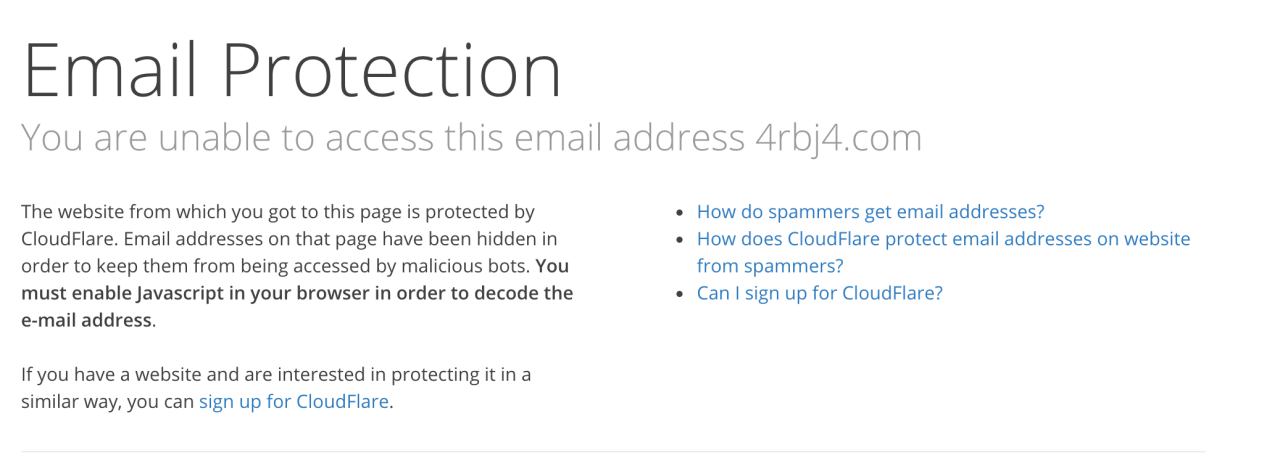Click the bold 'e-mail address' text
The width and height of the screenshot is (1280, 456).
tap(86, 321)
